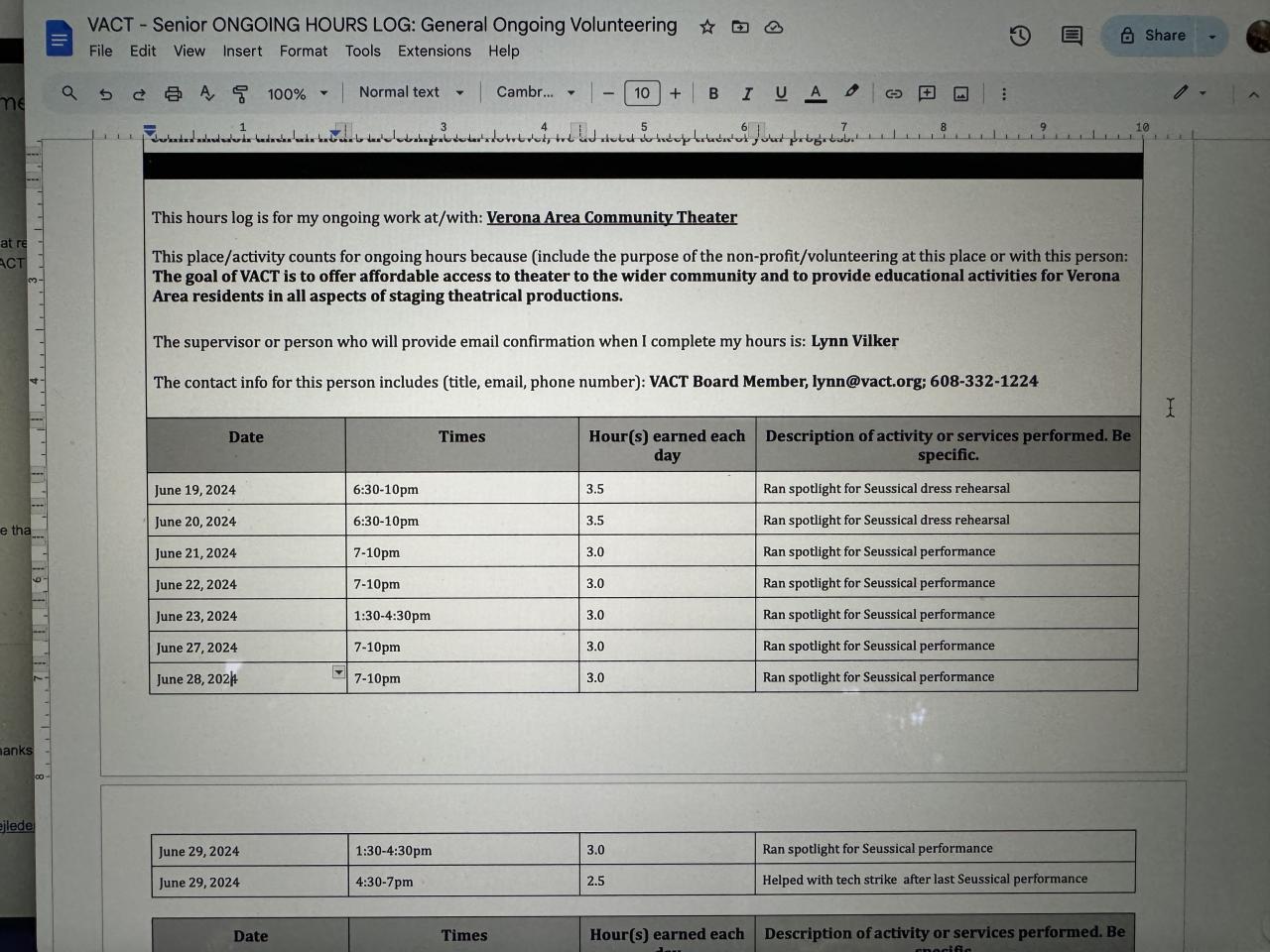
Task: Click the font size field
Action: tap(642, 93)
